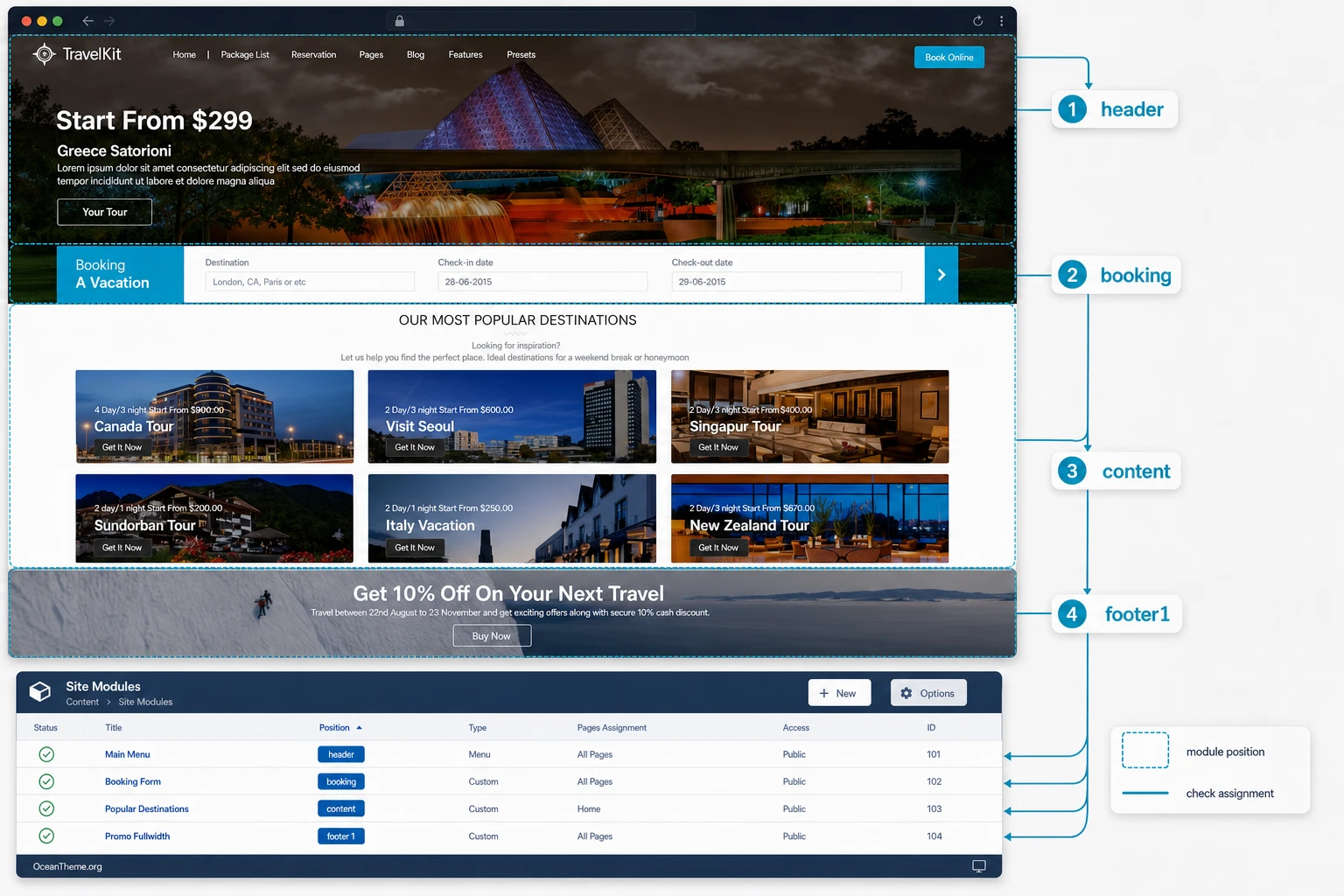The width and height of the screenshot is (1344, 896).
Task: Click the Type column header
Action: point(478,728)
